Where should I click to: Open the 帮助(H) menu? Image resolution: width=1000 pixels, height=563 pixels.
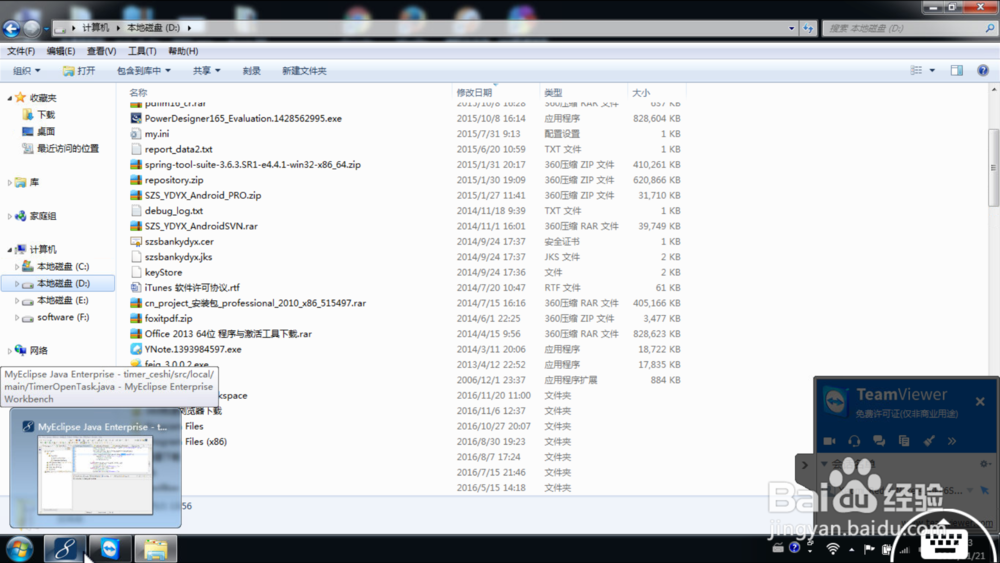click(183, 51)
